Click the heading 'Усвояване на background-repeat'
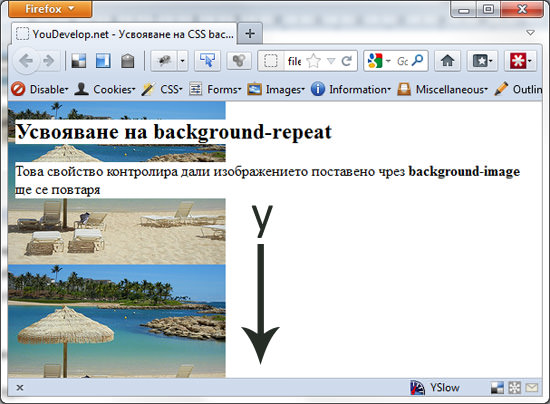This screenshot has width=550, height=404. tap(174, 132)
